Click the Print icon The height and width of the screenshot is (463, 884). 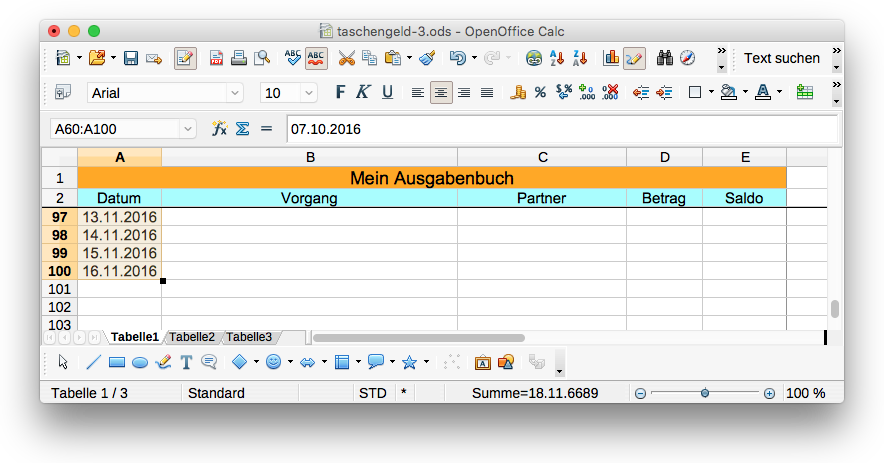click(238, 58)
